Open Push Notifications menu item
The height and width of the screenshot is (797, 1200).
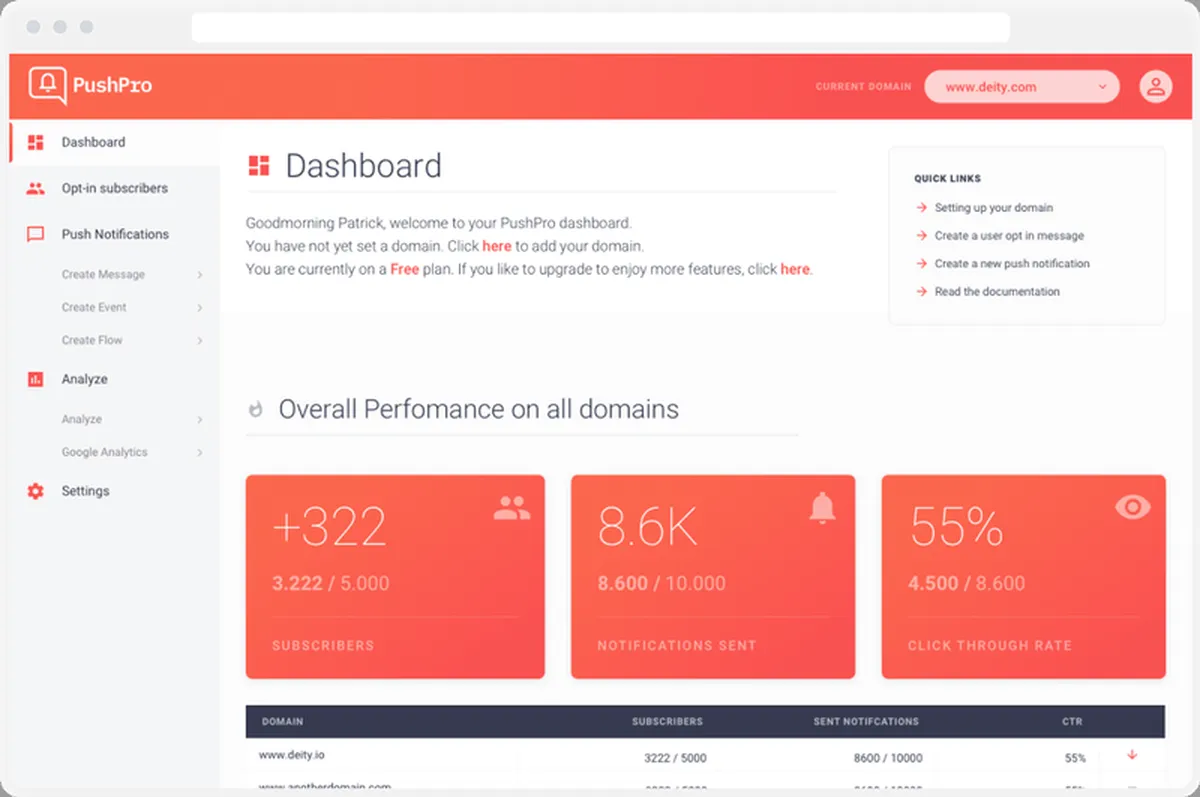point(114,234)
